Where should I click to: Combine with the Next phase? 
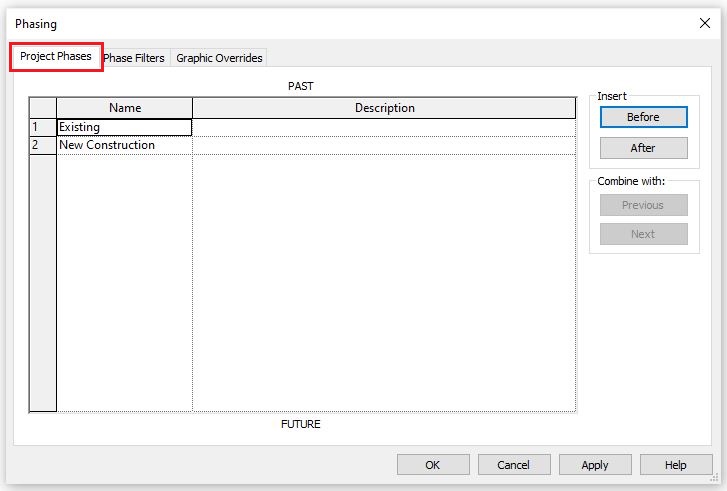coord(643,234)
